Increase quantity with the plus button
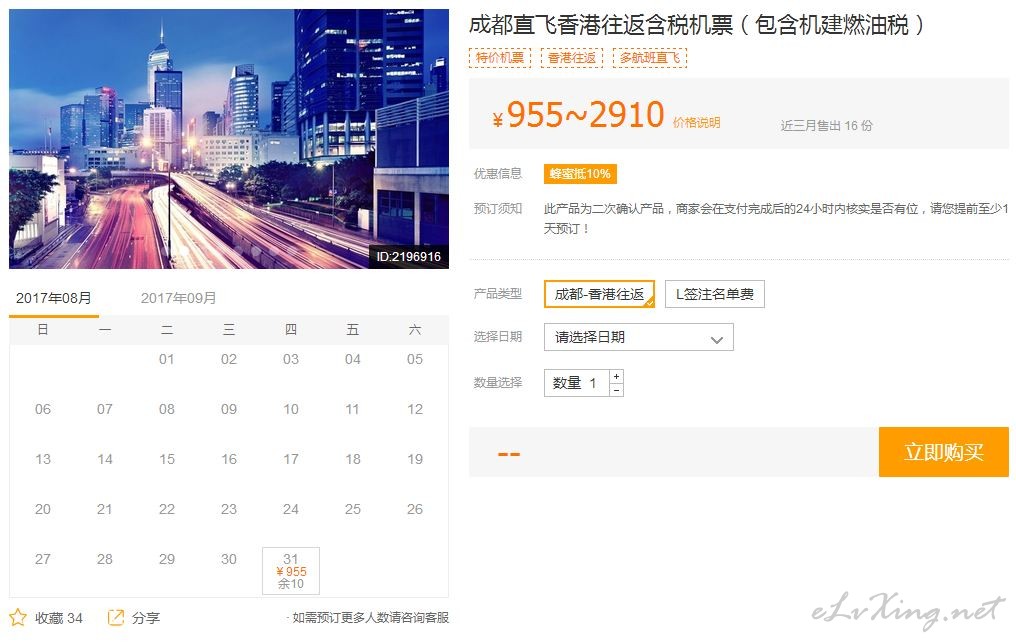The width and height of the screenshot is (1016, 644). click(616, 376)
